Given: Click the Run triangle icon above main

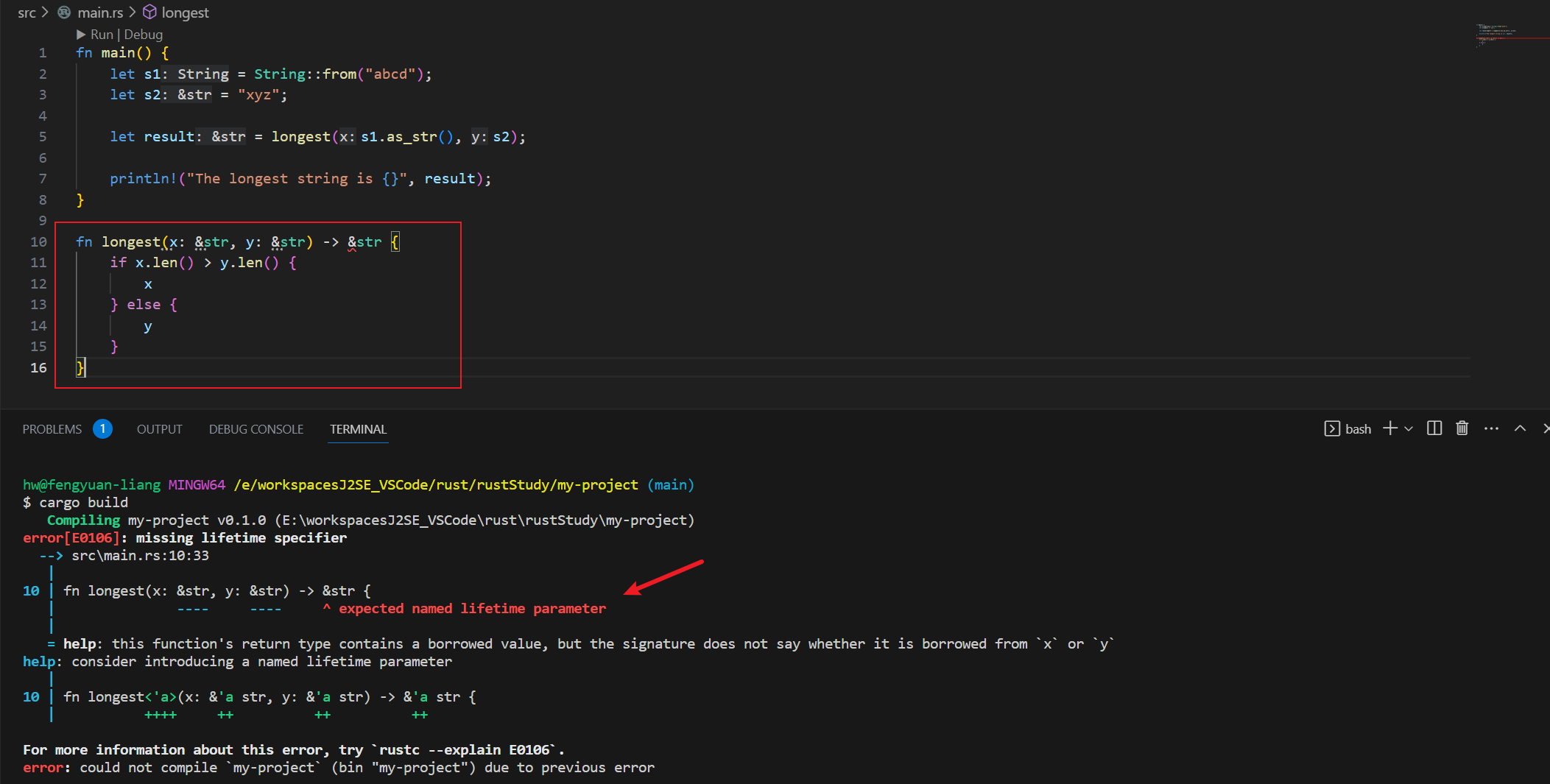Looking at the screenshot, I should (x=81, y=35).
